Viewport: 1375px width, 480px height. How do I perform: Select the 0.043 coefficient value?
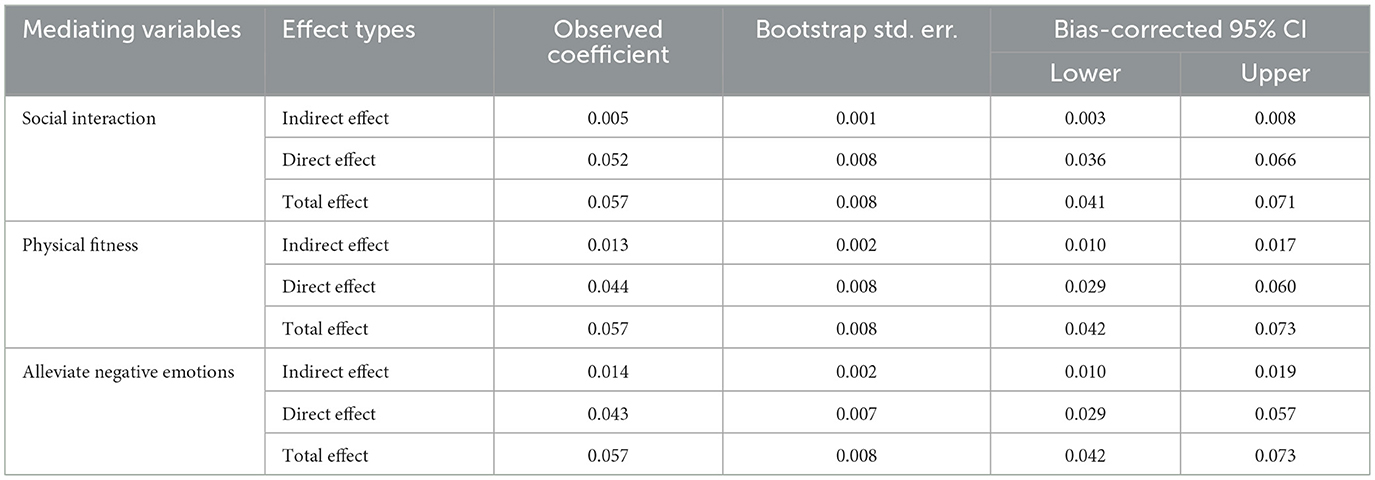608,414
